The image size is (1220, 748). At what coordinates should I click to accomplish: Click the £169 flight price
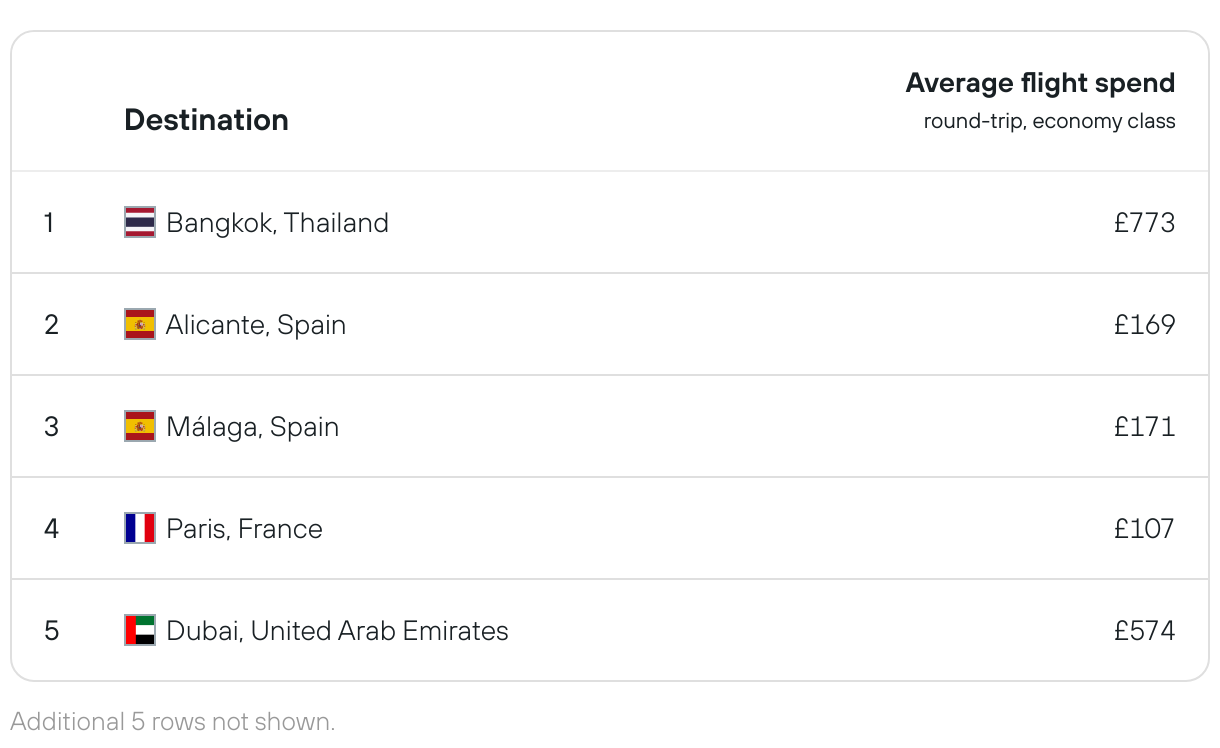click(x=1144, y=324)
